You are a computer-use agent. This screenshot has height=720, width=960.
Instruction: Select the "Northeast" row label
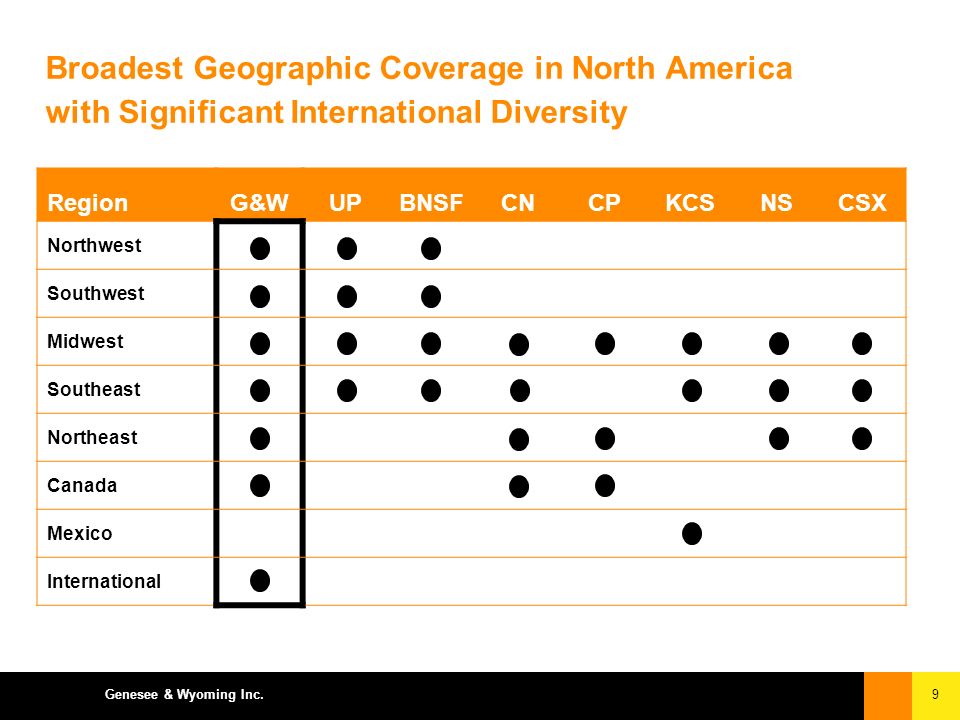[x=92, y=437]
